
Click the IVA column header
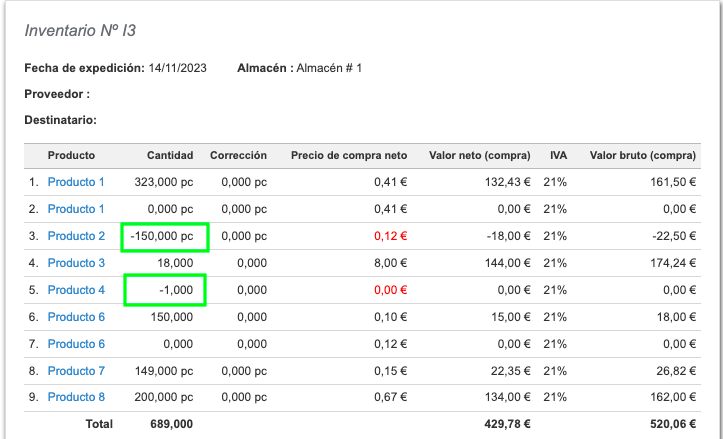(x=558, y=155)
